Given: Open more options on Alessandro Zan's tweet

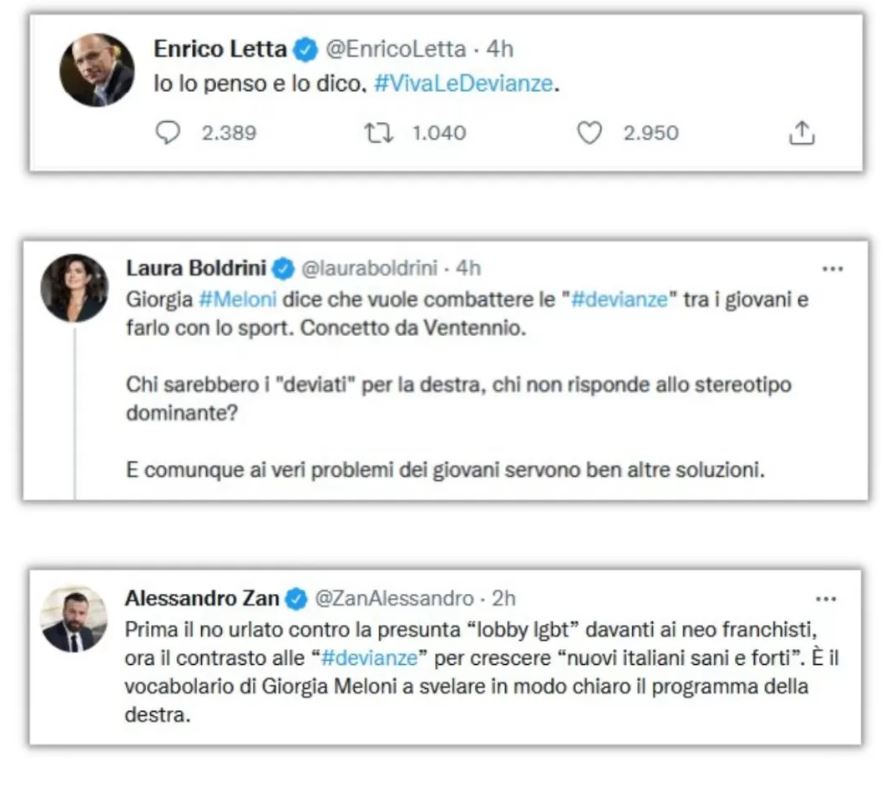Looking at the screenshot, I should pyautogui.click(x=826, y=599).
